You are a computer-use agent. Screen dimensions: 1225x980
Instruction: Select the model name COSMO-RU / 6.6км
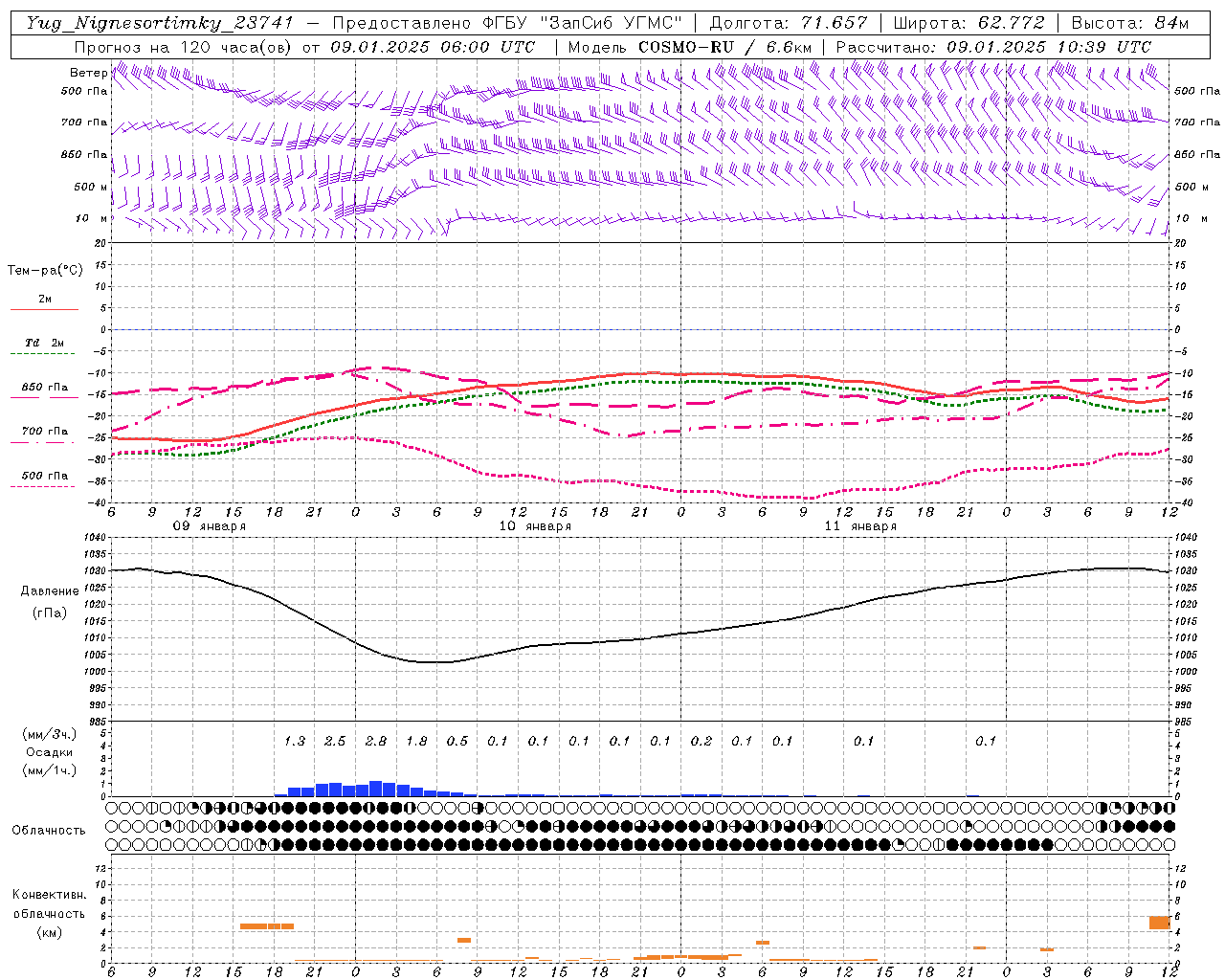click(724, 47)
